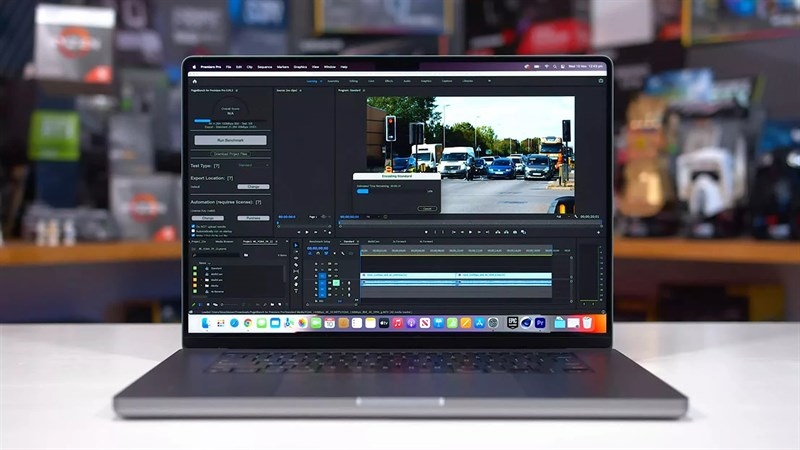Open Epic Games Launcher in Dock
The height and width of the screenshot is (450, 800).
(513, 322)
